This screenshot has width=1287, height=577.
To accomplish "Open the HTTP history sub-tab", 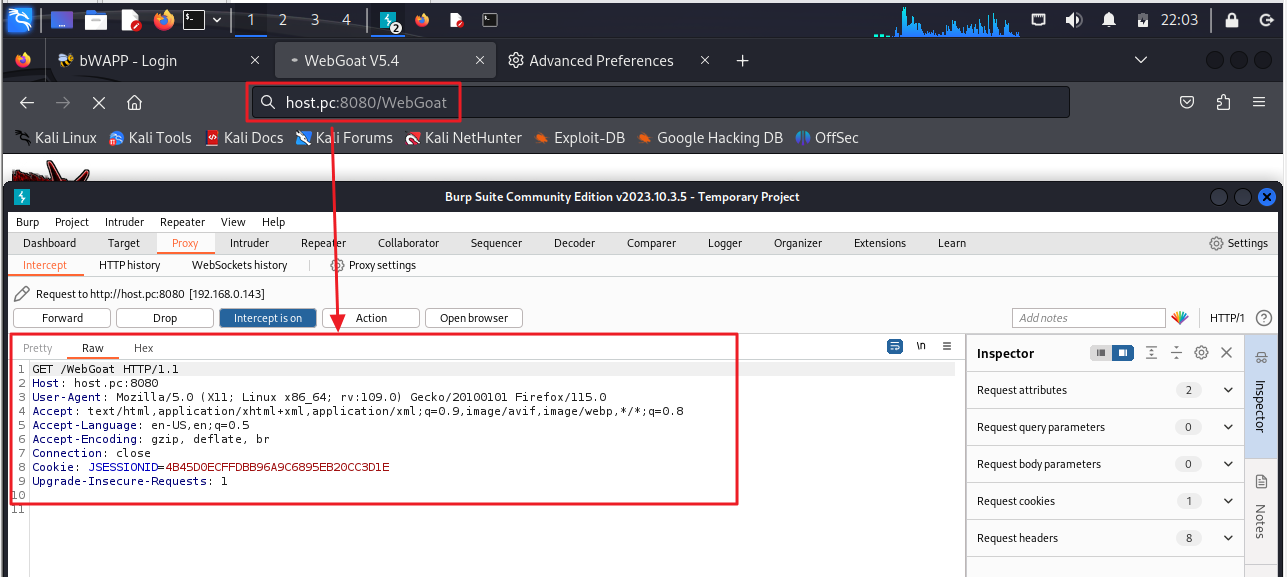I will click(x=130, y=265).
